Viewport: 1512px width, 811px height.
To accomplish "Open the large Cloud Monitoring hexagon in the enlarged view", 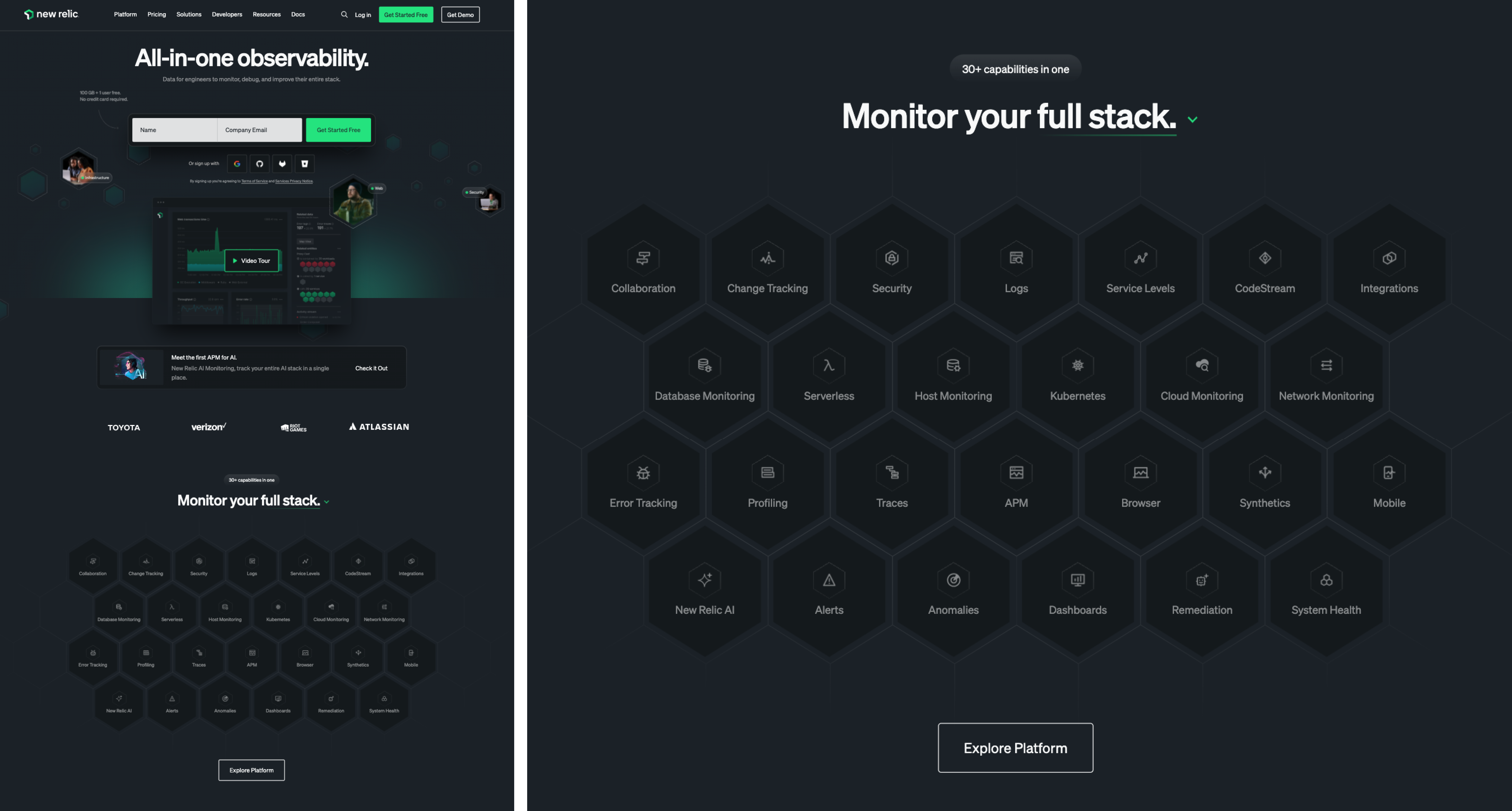I will (1202, 377).
